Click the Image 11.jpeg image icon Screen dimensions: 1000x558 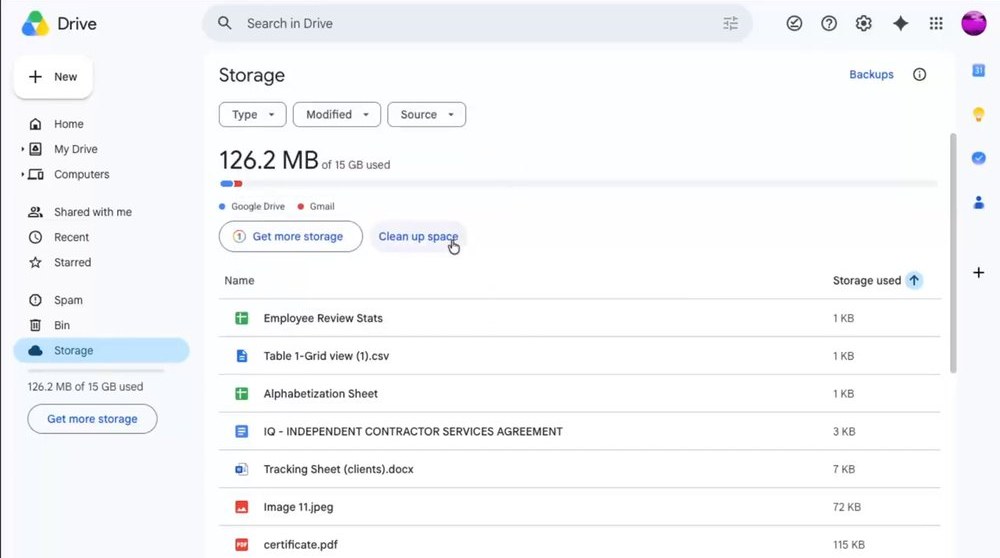[242, 507]
